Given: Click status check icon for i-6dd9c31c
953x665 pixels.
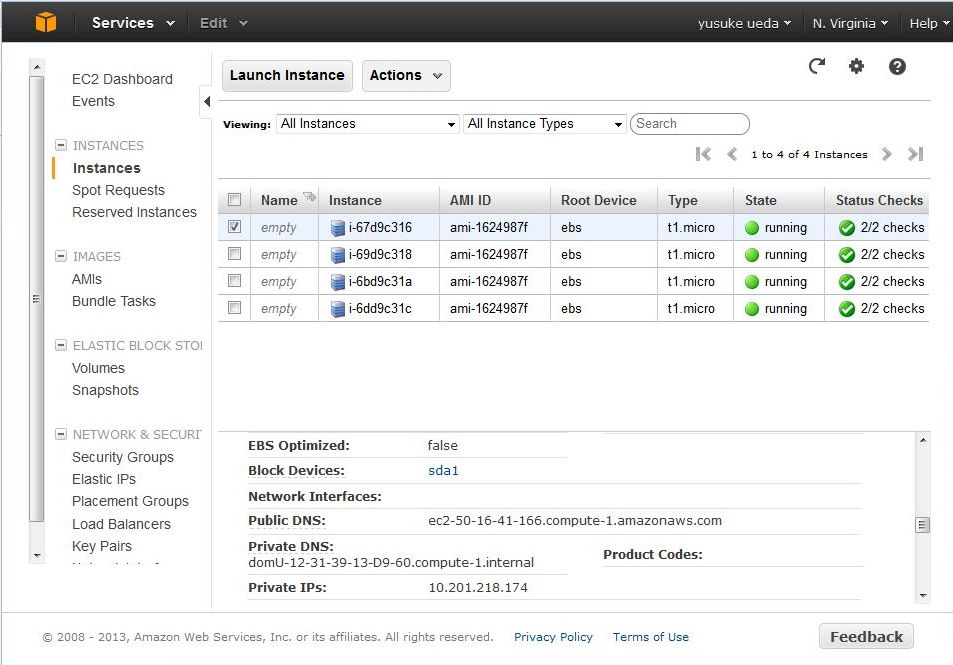Looking at the screenshot, I should tap(847, 309).
